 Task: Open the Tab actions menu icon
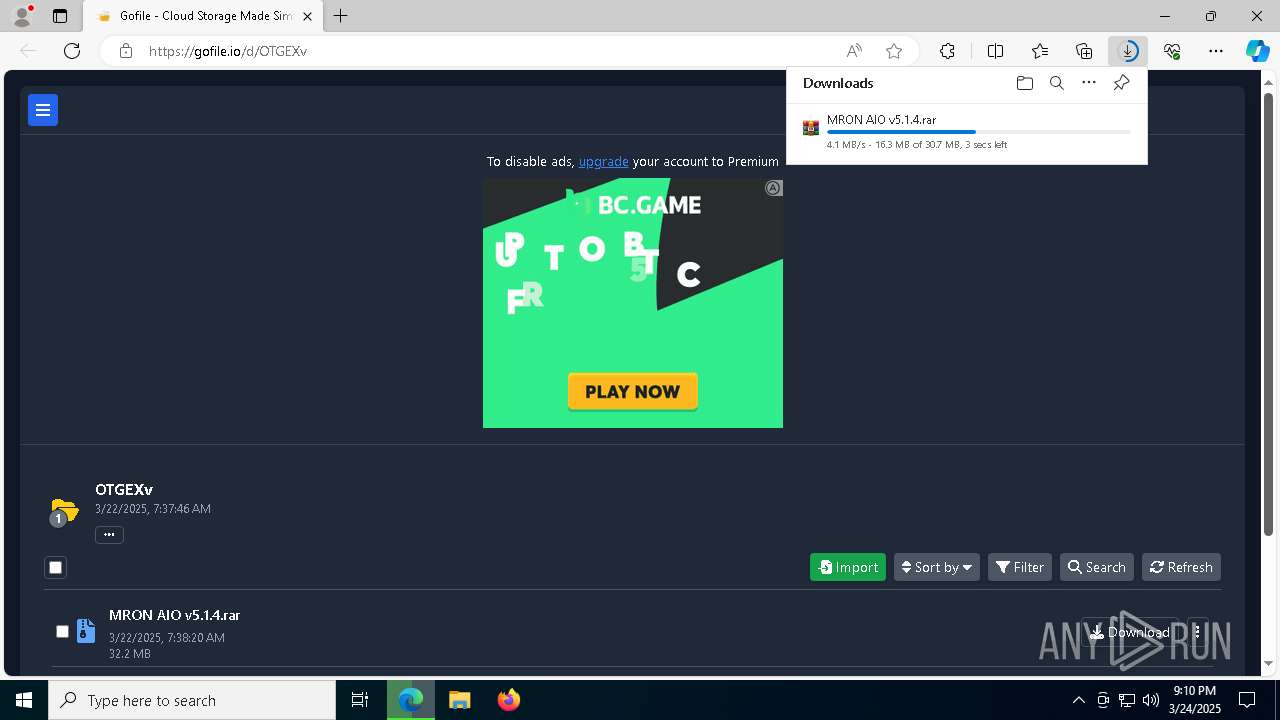pos(60,16)
